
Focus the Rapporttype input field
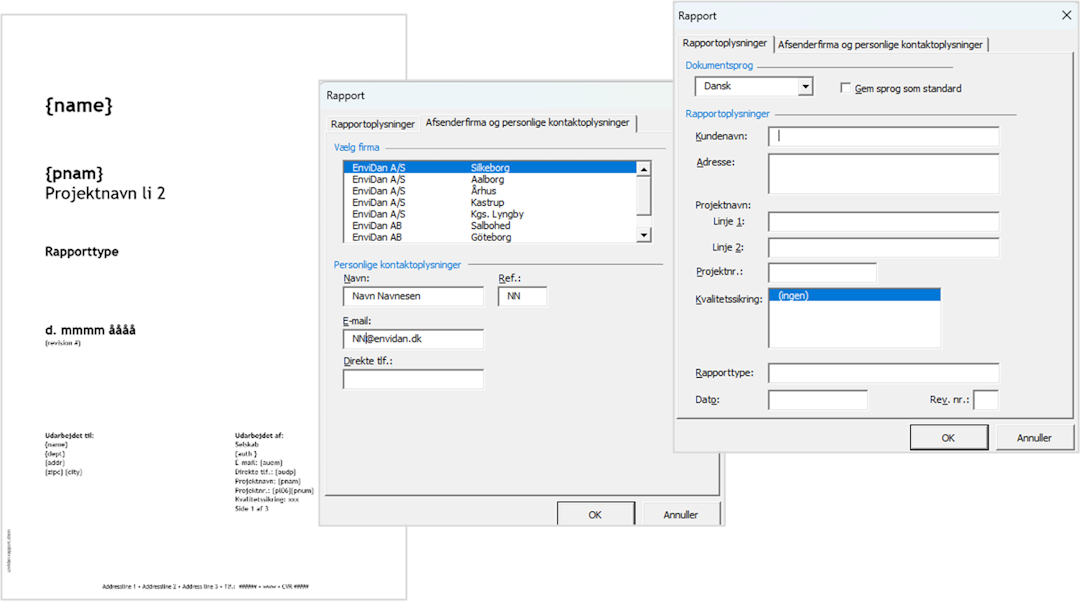click(x=884, y=373)
